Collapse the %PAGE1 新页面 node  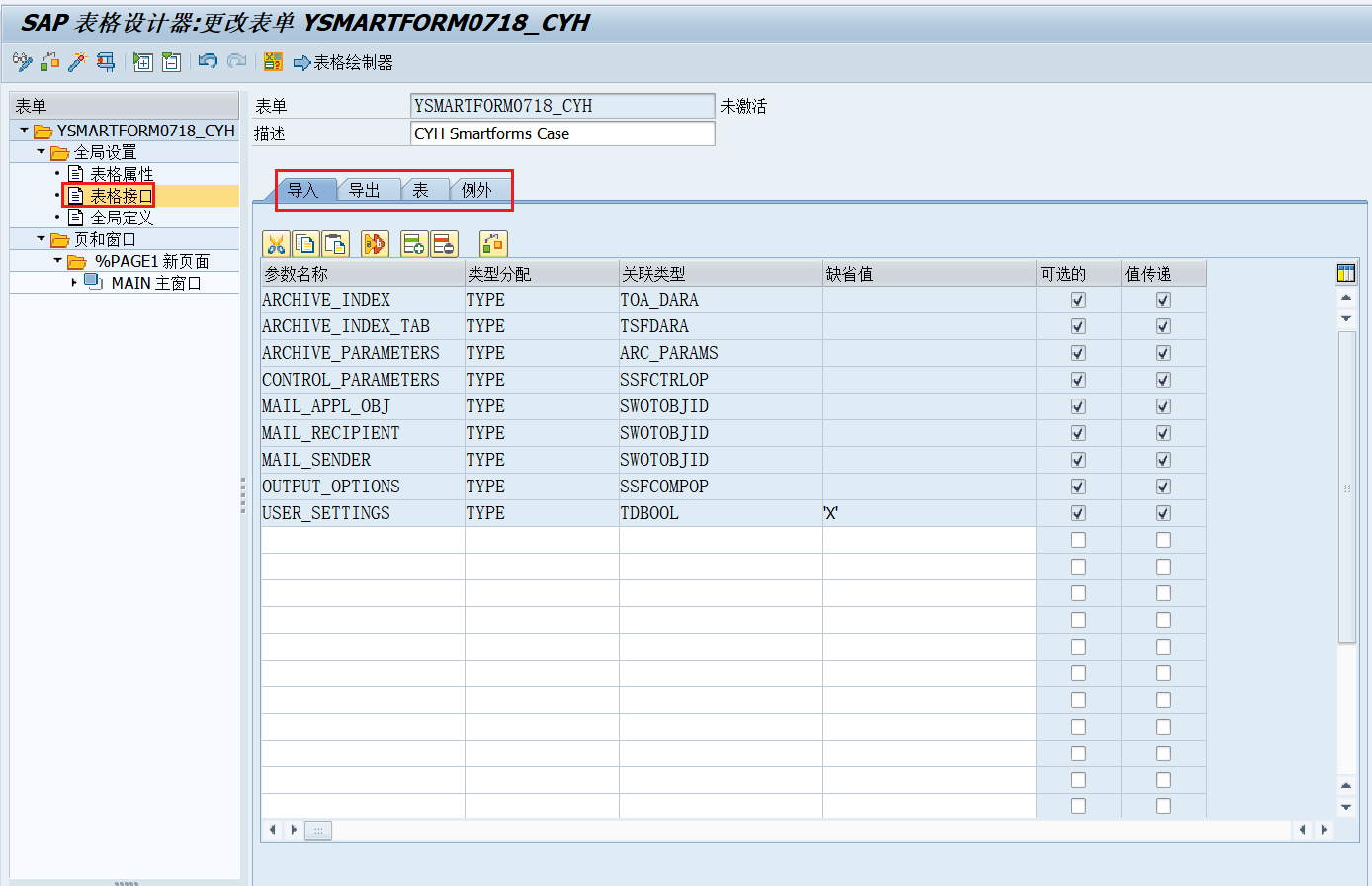coord(58,261)
